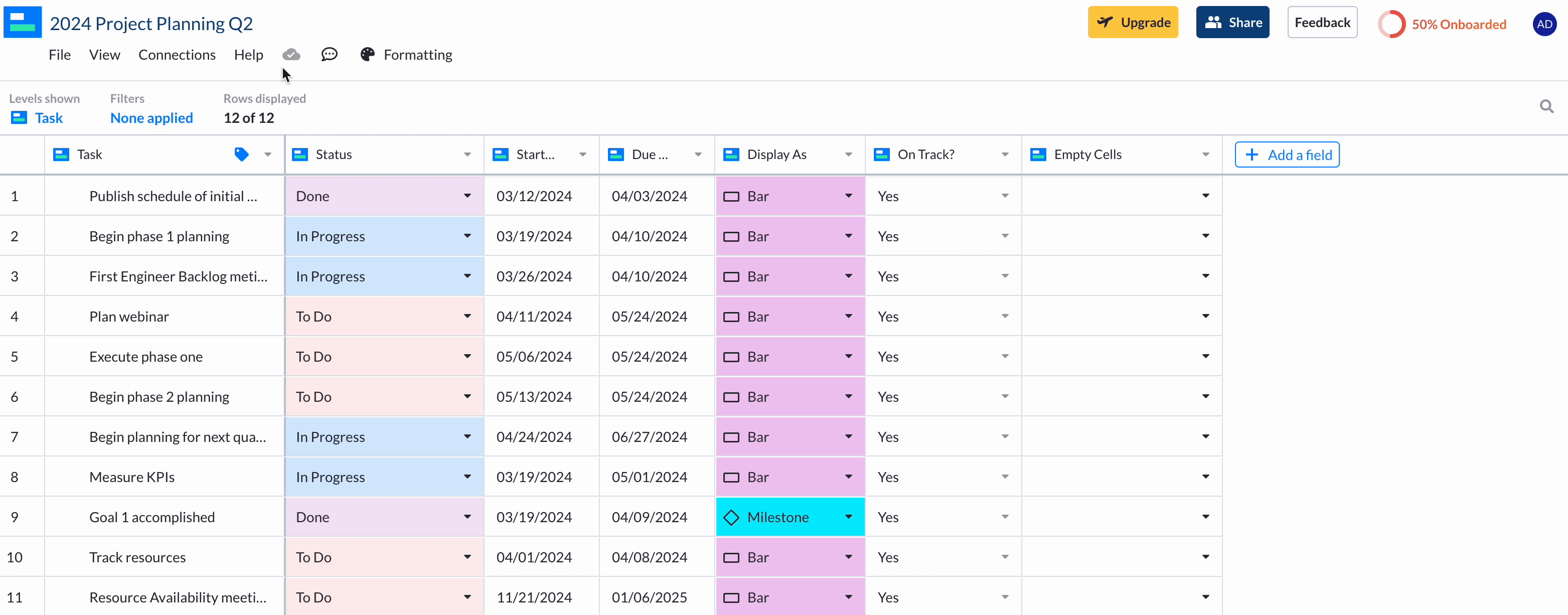This screenshot has width=1568, height=615.
Task: Click the cloud sync status icon
Action: coord(291,54)
